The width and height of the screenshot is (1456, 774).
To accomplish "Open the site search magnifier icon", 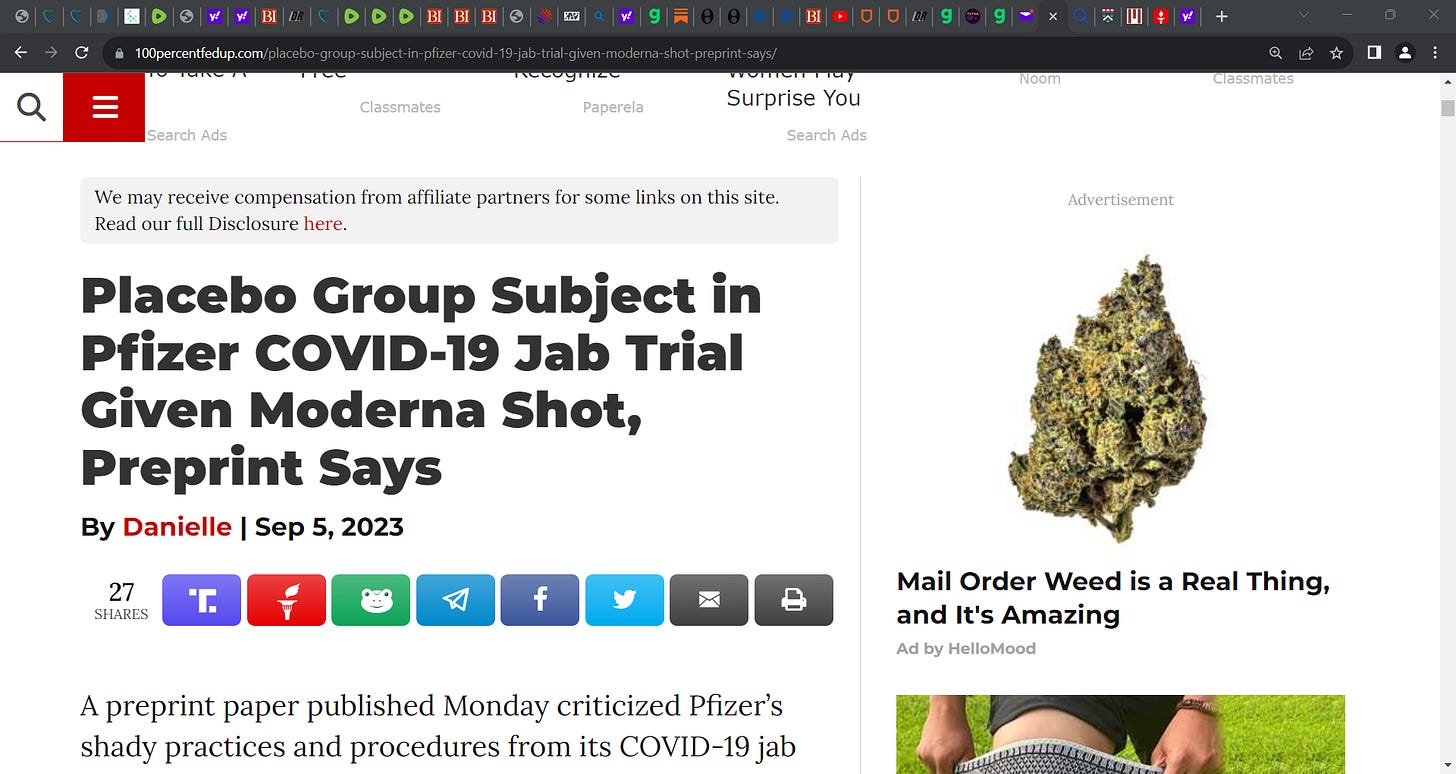I will tap(31, 107).
